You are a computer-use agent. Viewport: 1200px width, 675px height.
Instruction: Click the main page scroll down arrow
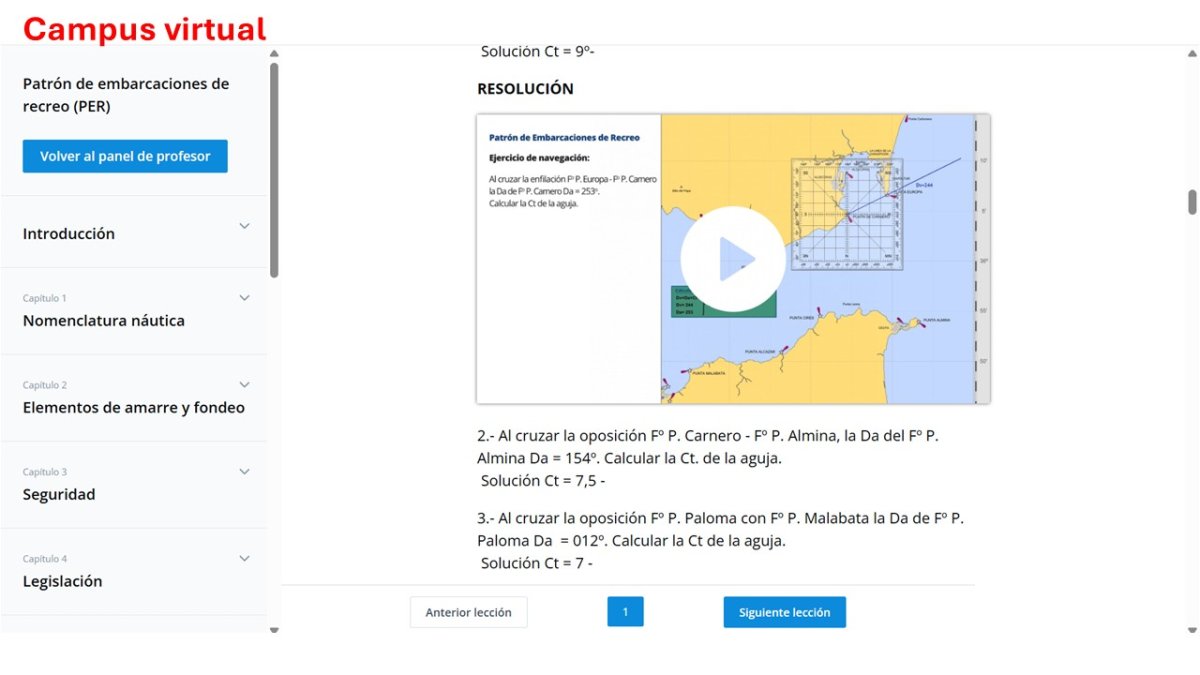(x=1192, y=629)
